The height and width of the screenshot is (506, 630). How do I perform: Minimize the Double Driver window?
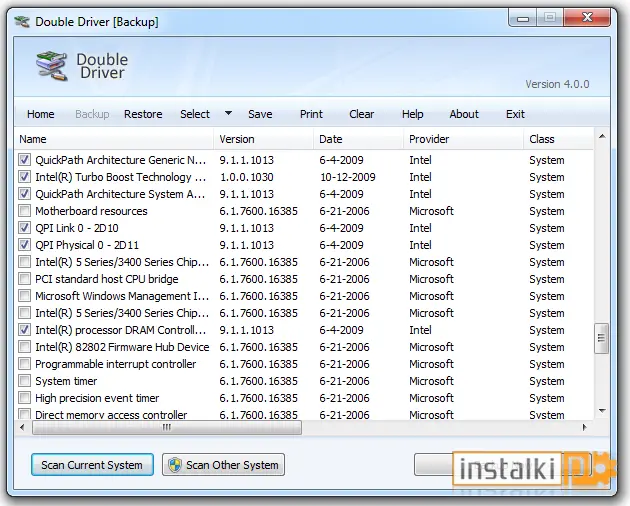pyautogui.click(x=523, y=18)
